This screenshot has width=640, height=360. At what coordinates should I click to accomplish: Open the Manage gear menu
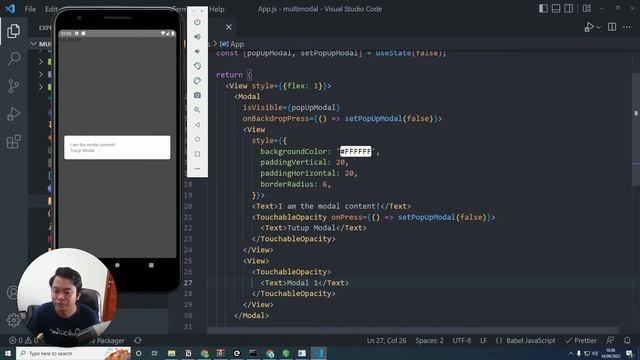coord(13,320)
